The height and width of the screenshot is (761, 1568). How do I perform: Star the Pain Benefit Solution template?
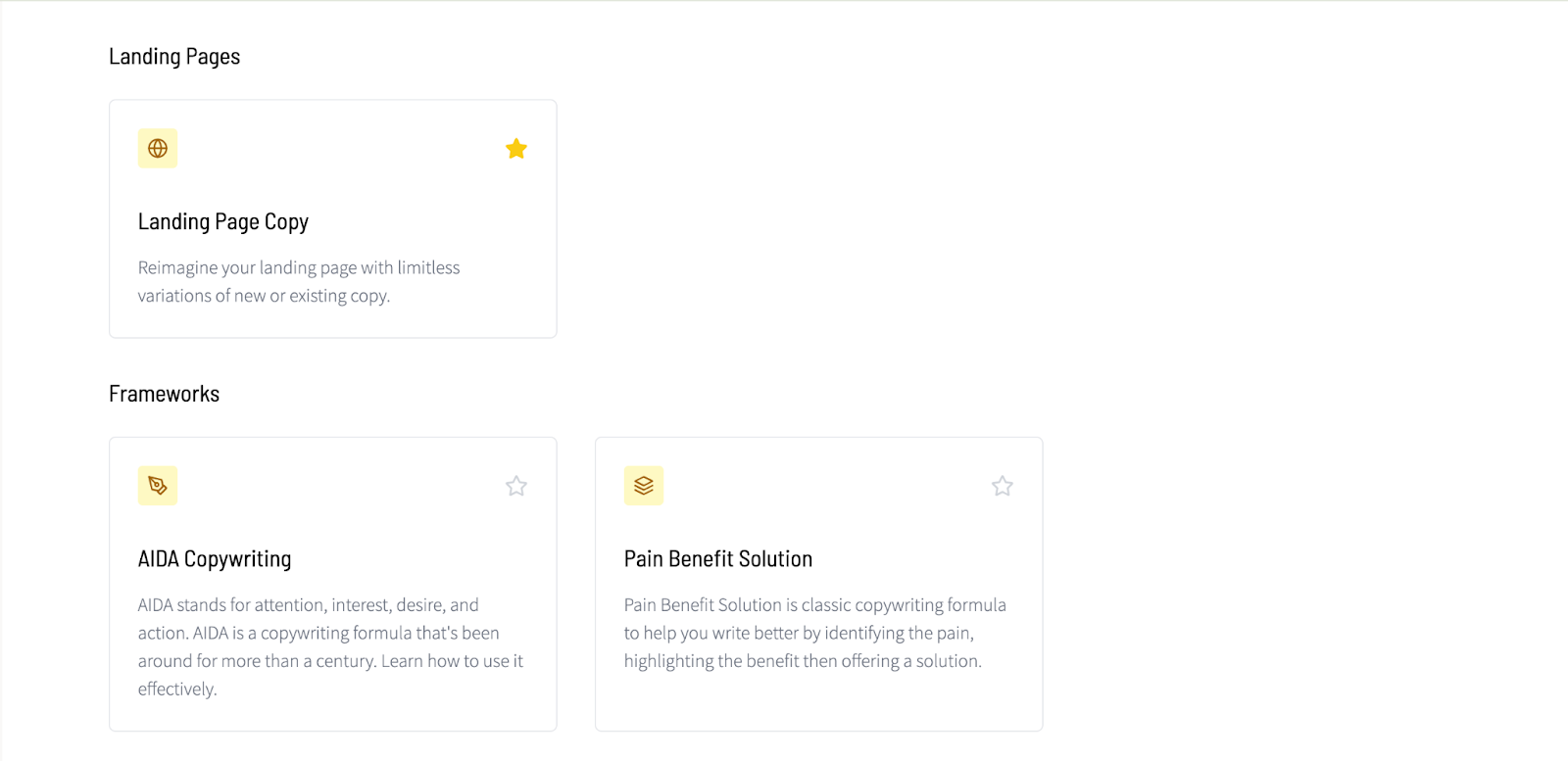(x=1003, y=486)
